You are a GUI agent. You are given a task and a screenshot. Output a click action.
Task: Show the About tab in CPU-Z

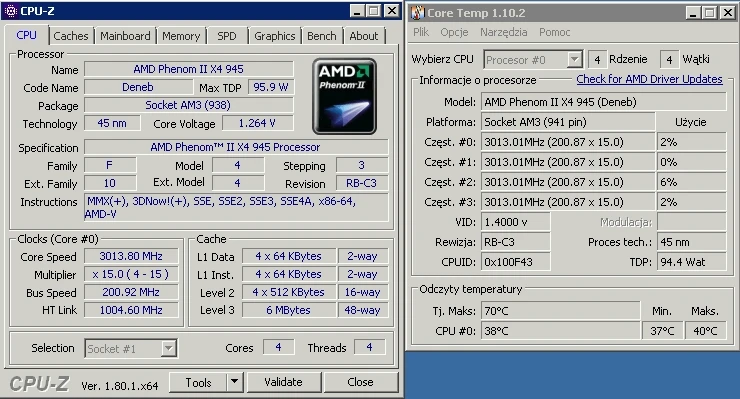[x=364, y=36]
